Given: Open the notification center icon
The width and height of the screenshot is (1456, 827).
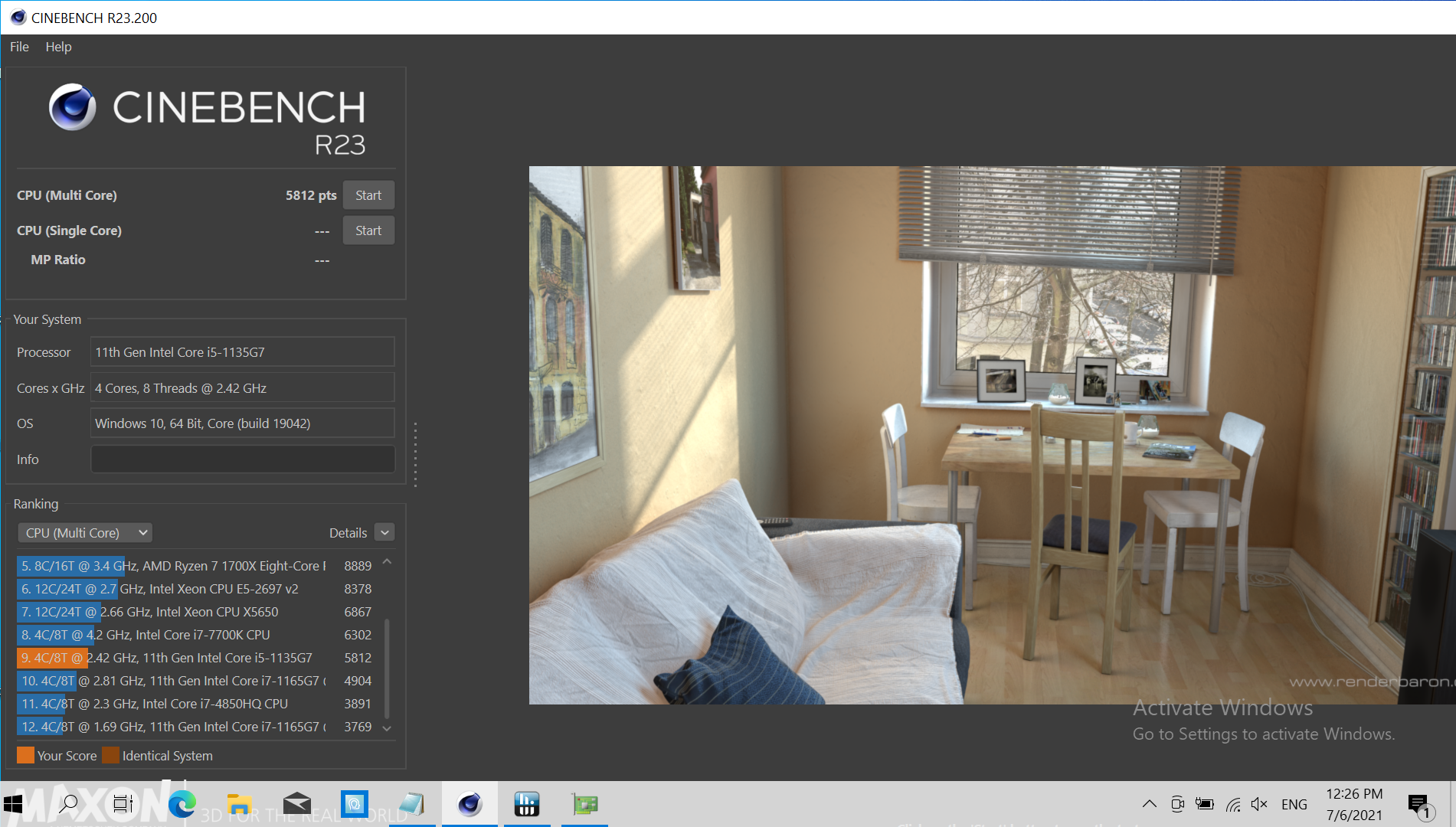Looking at the screenshot, I should pos(1419,804).
